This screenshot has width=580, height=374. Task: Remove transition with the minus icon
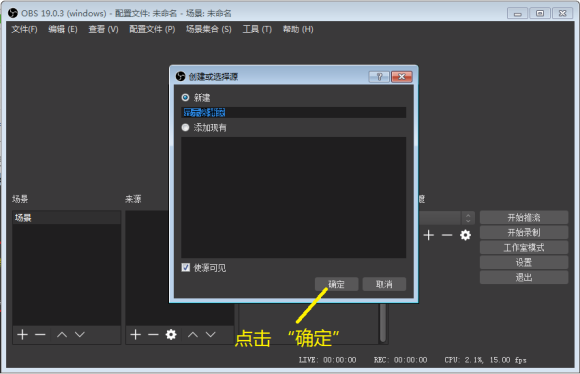[x=447, y=235]
